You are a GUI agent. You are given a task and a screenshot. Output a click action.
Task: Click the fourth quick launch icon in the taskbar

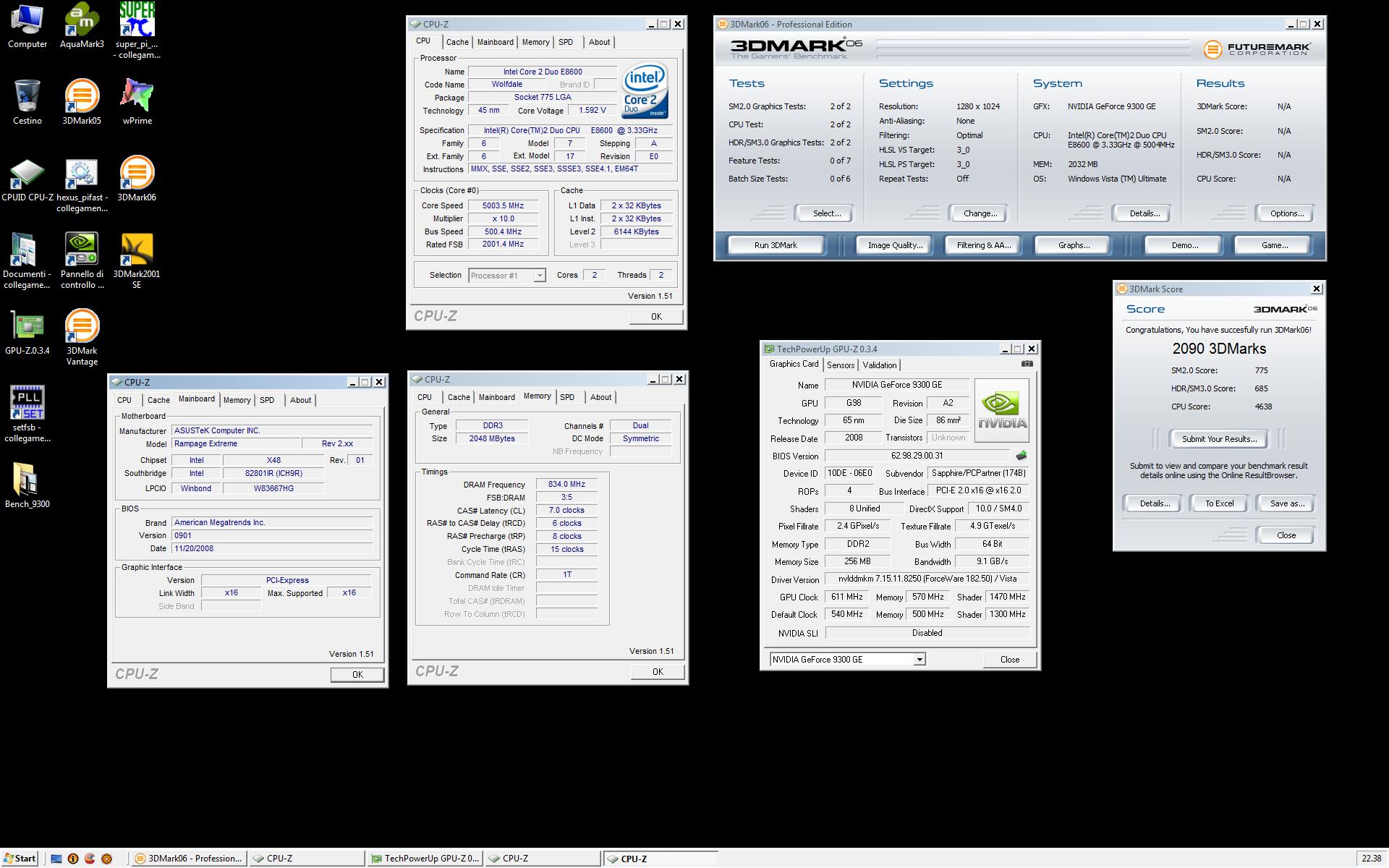coord(107,859)
